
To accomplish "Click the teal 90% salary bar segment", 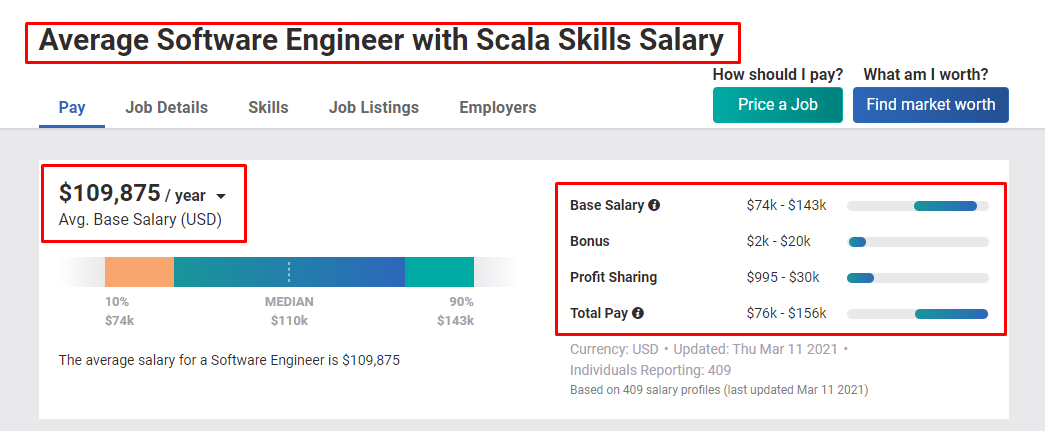I will click(439, 272).
